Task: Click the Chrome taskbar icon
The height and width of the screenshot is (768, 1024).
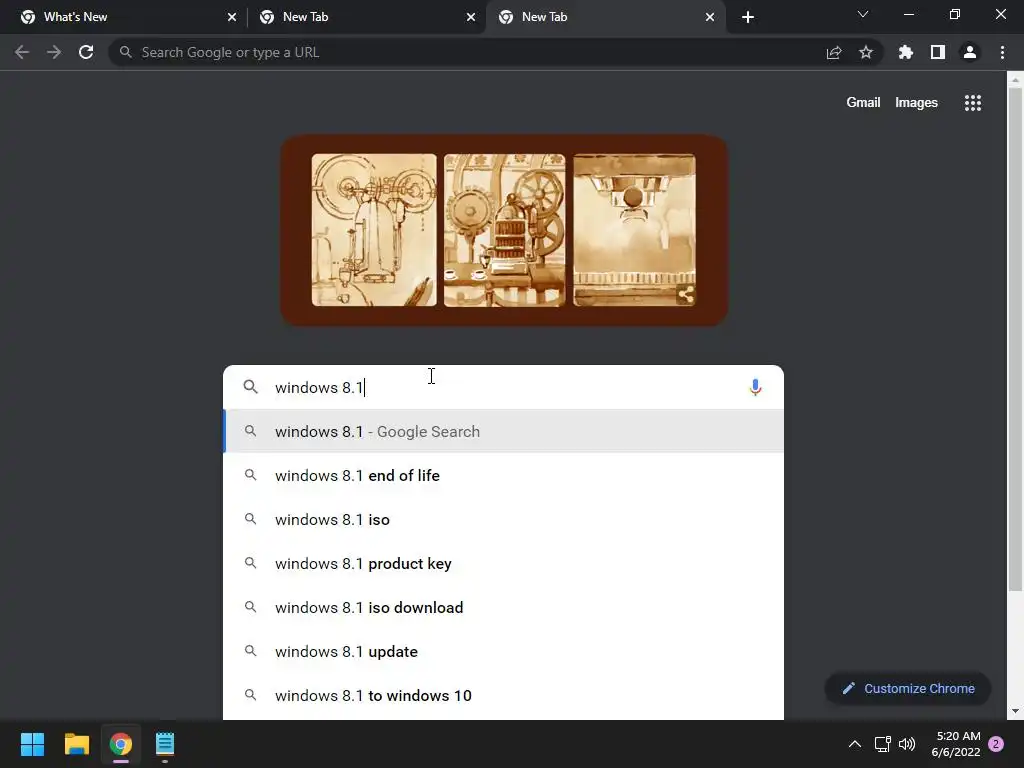Action: 121,744
